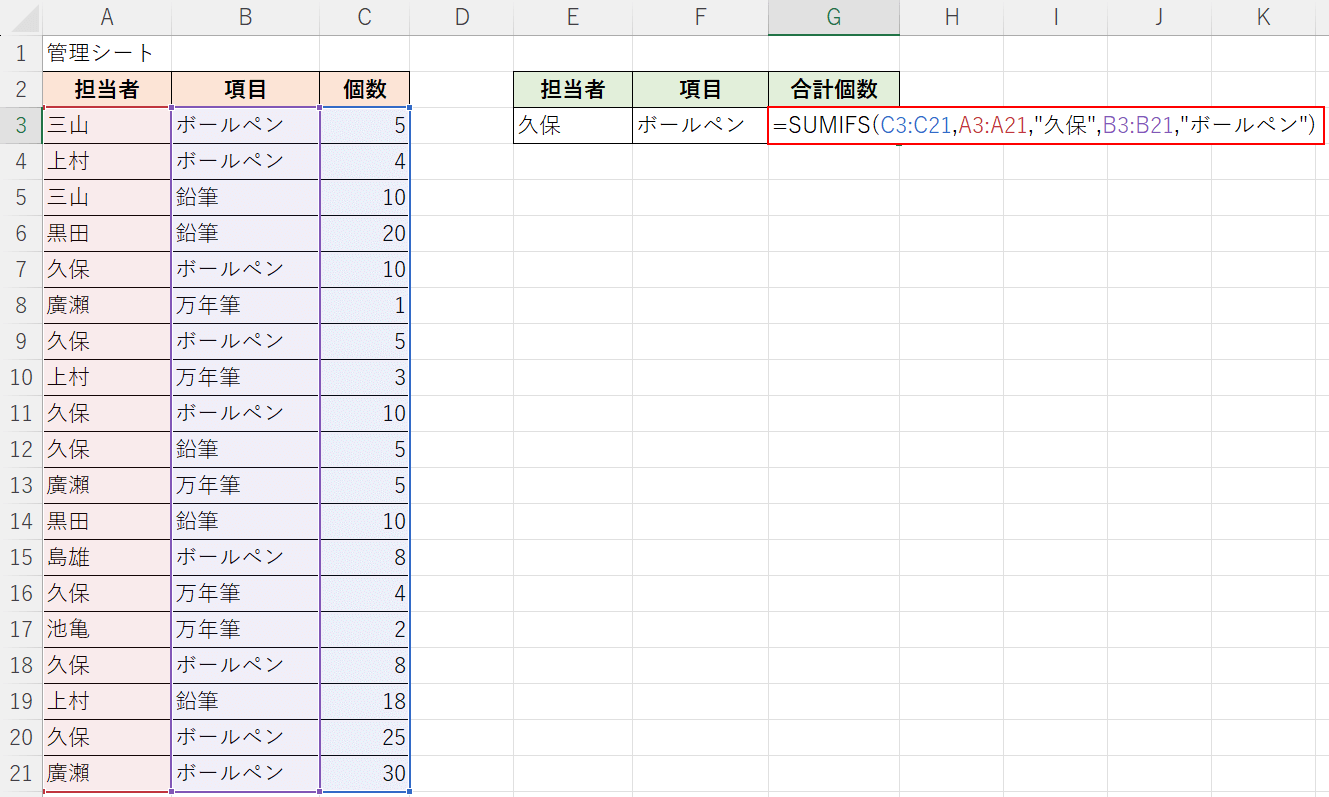Screen dimensions: 1329x797
Task: Click the 項目 header in column B
Action: pos(245,89)
